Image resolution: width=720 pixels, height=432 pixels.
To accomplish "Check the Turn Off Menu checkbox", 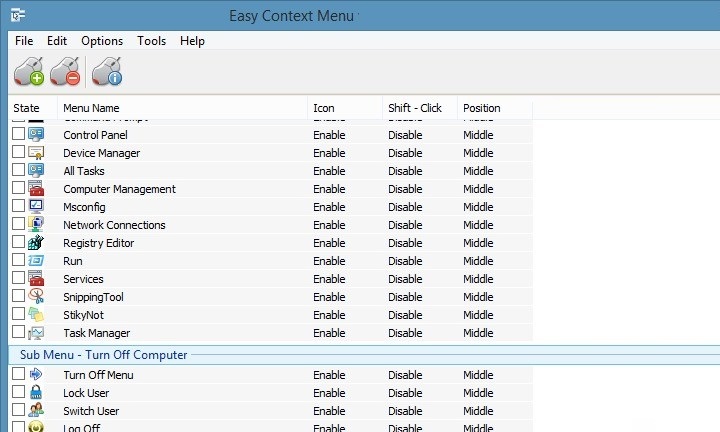I will pos(18,373).
